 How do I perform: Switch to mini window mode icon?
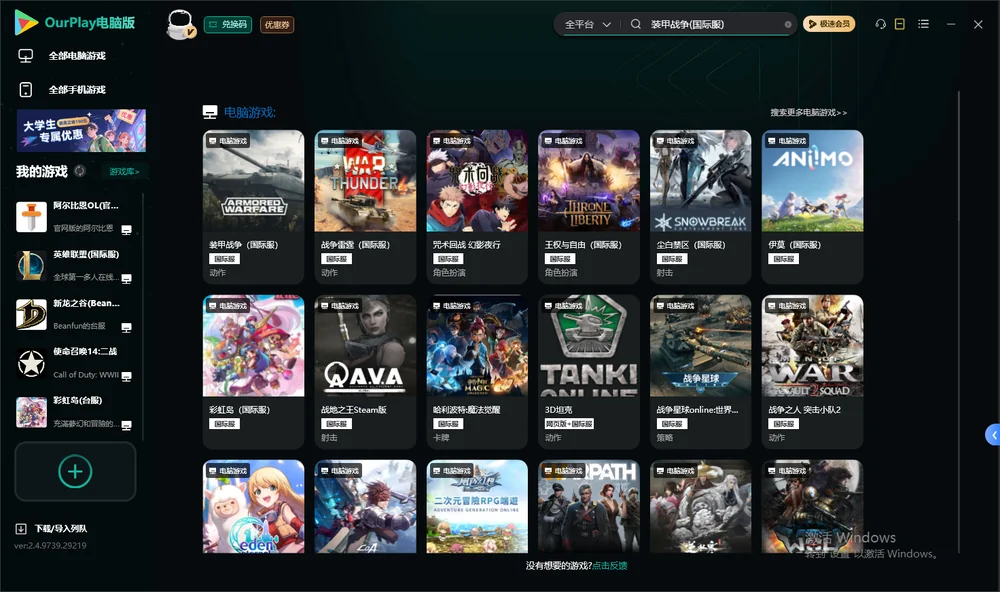[900, 24]
